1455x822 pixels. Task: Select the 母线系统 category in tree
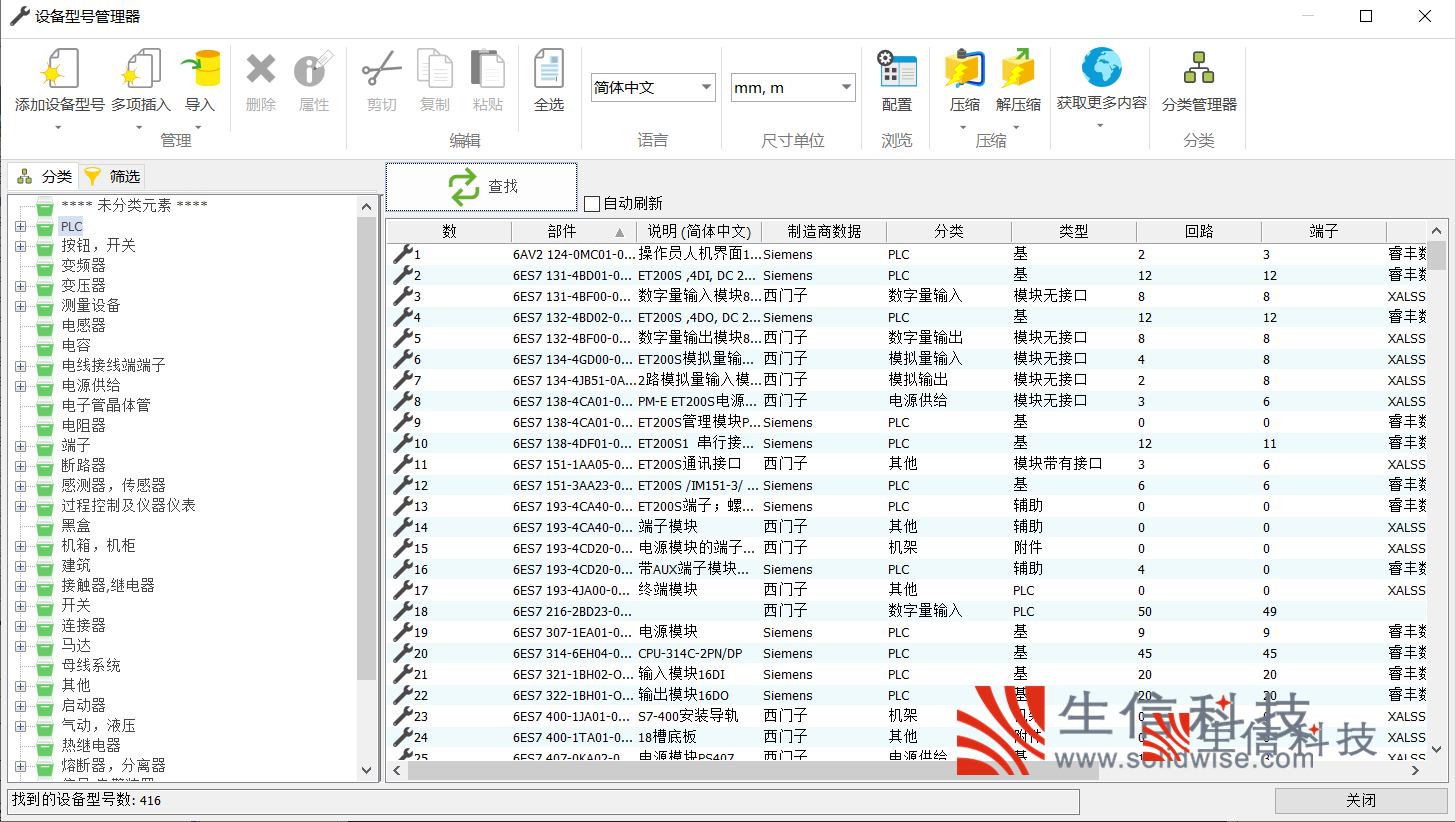(x=91, y=666)
